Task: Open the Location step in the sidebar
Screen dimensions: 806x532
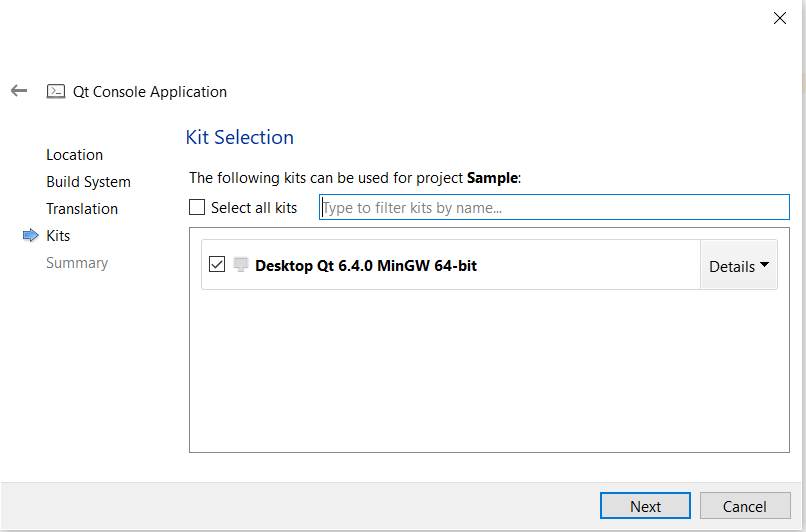Action: coord(74,155)
